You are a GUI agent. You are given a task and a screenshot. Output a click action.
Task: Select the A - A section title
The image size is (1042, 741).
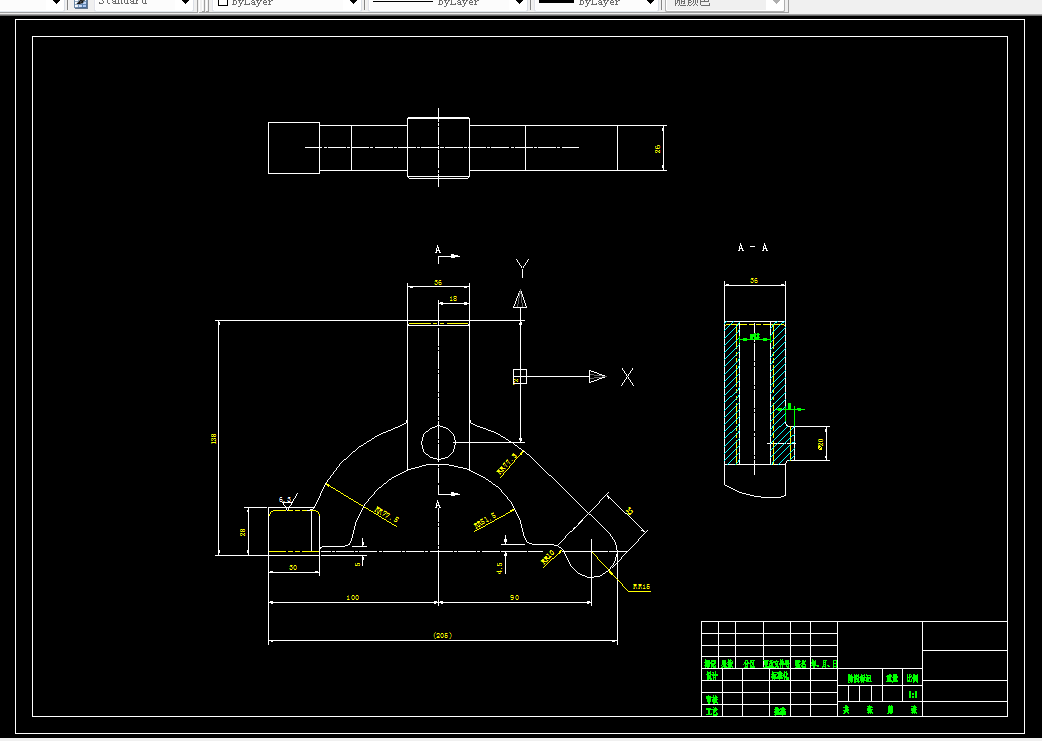tap(753, 247)
